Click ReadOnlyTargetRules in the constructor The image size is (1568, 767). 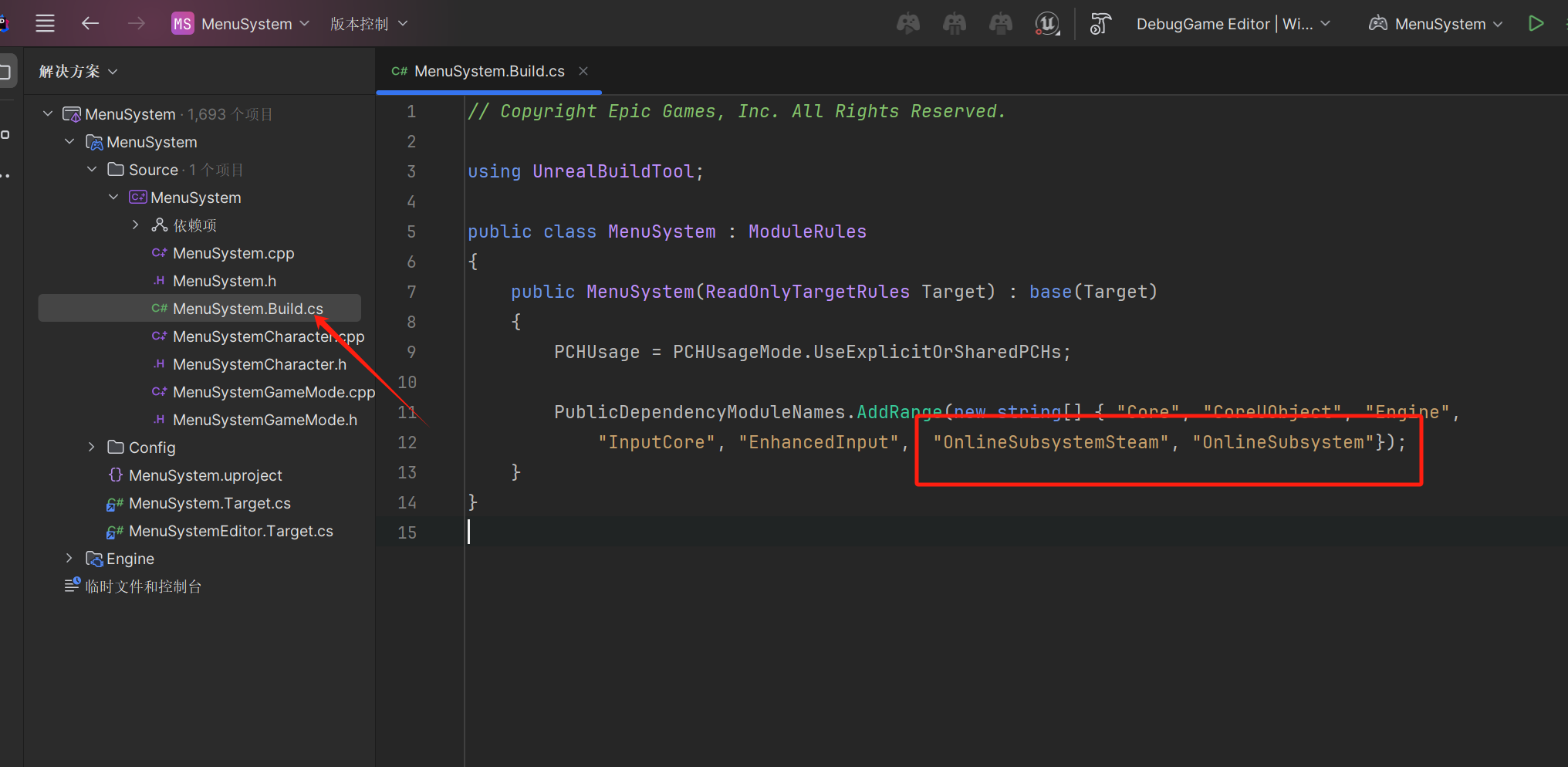pyautogui.click(x=807, y=292)
